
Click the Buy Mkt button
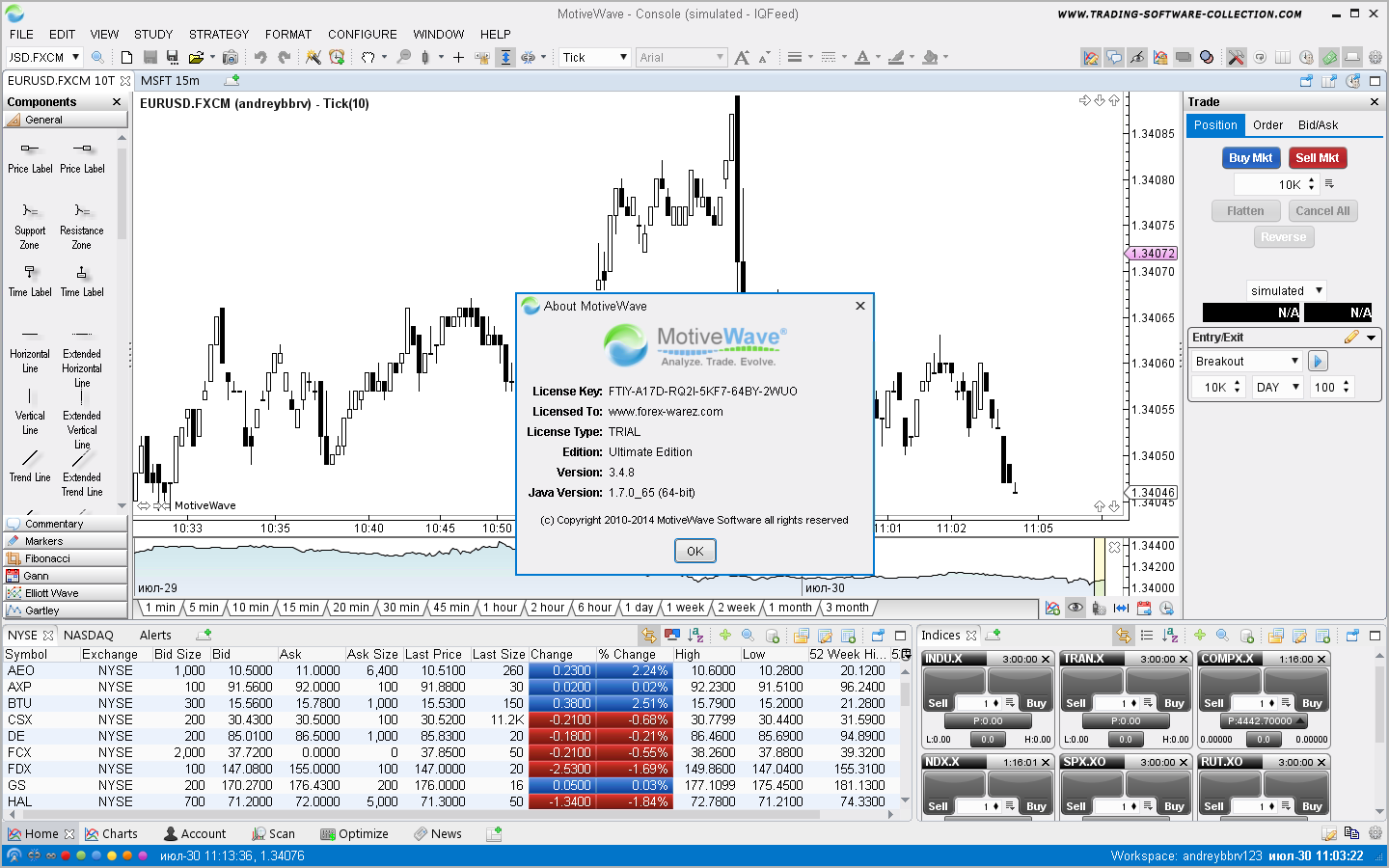click(x=1250, y=158)
